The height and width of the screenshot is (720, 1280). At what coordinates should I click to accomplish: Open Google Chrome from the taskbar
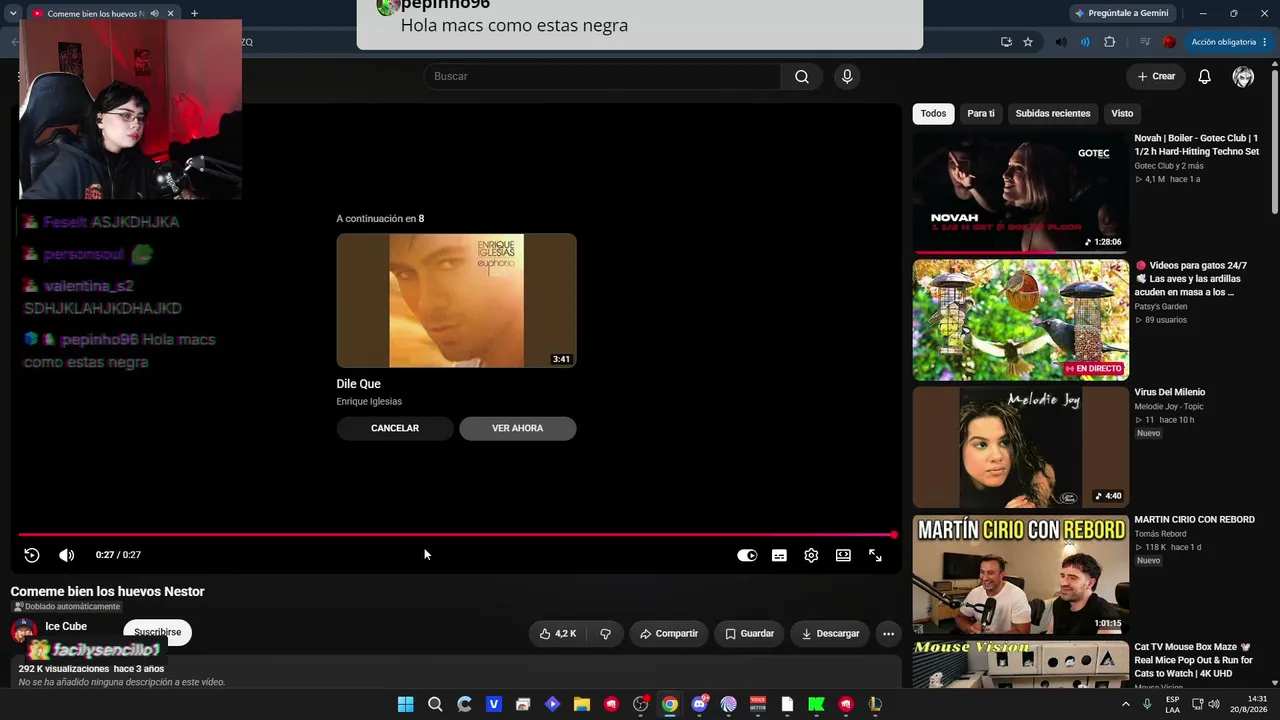coord(670,704)
